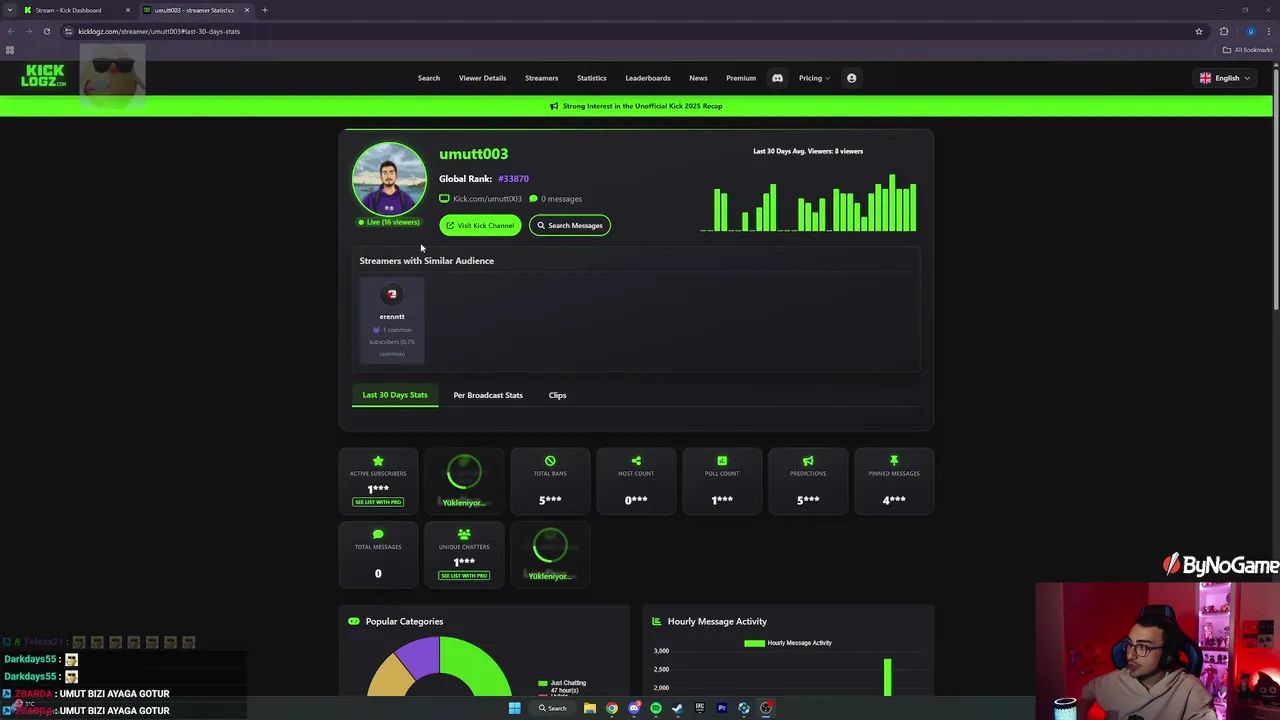The width and height of the screenshot is (1280, 720).
Task: Click the megaphone icon in the announcement banner
Action: coord(554,106)
